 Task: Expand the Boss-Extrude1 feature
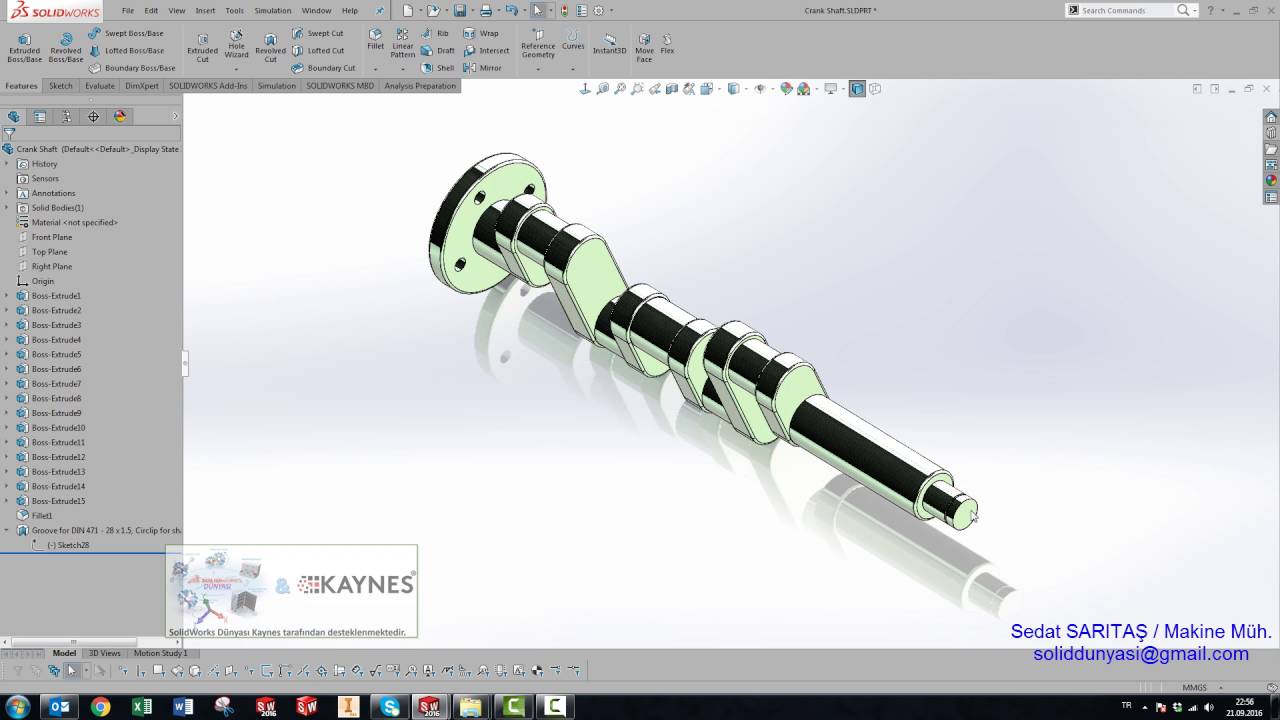click(6, 296)
